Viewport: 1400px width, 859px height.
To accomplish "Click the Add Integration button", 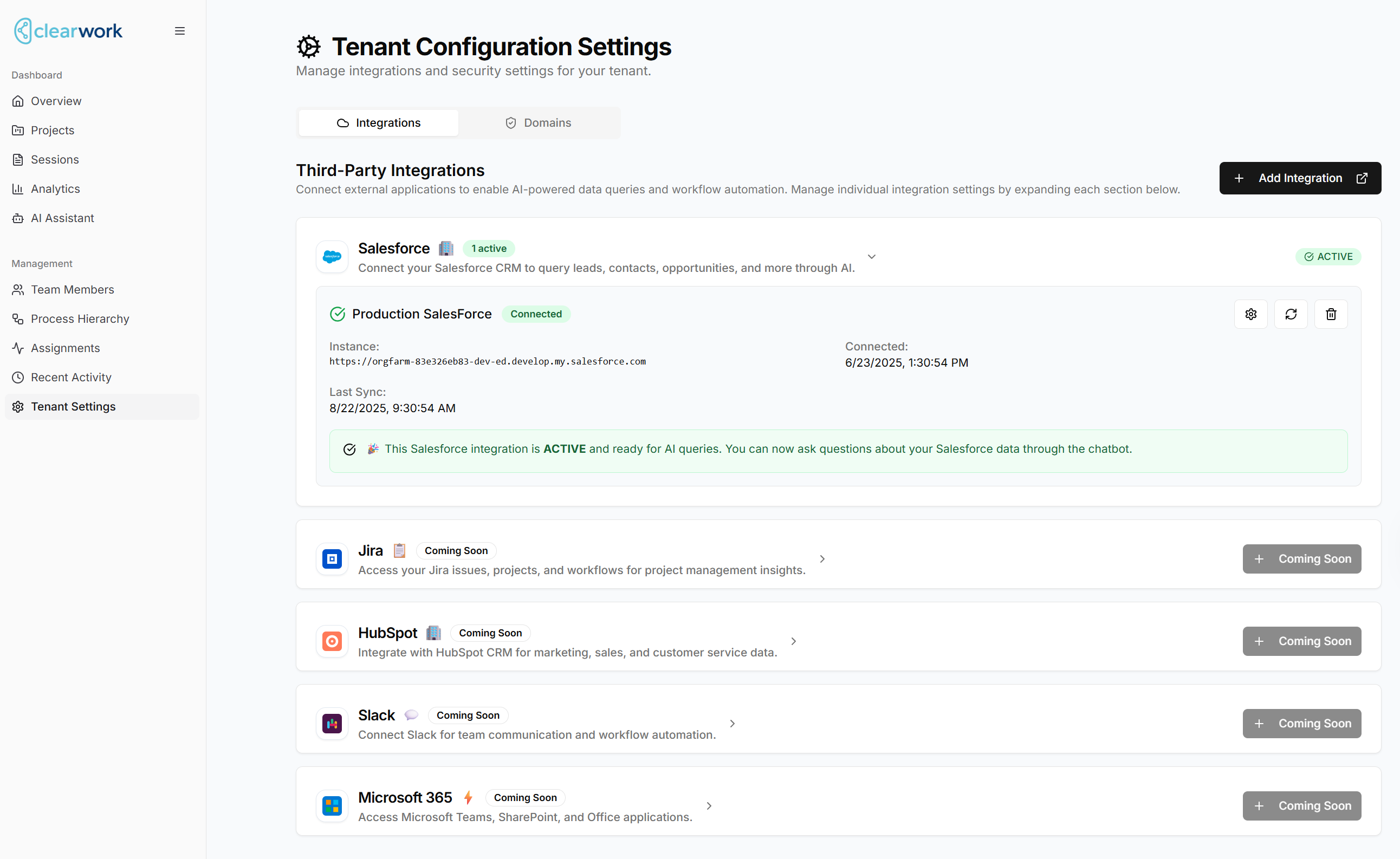I will [1300, 178].
